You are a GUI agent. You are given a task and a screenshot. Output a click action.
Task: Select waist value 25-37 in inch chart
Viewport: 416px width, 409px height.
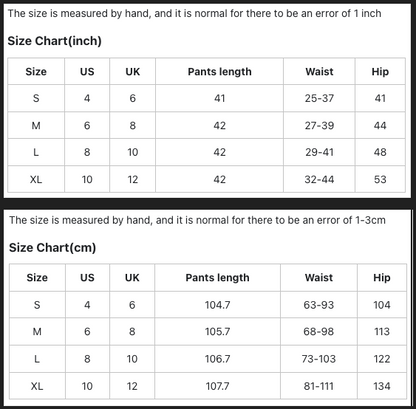[319, 98]
